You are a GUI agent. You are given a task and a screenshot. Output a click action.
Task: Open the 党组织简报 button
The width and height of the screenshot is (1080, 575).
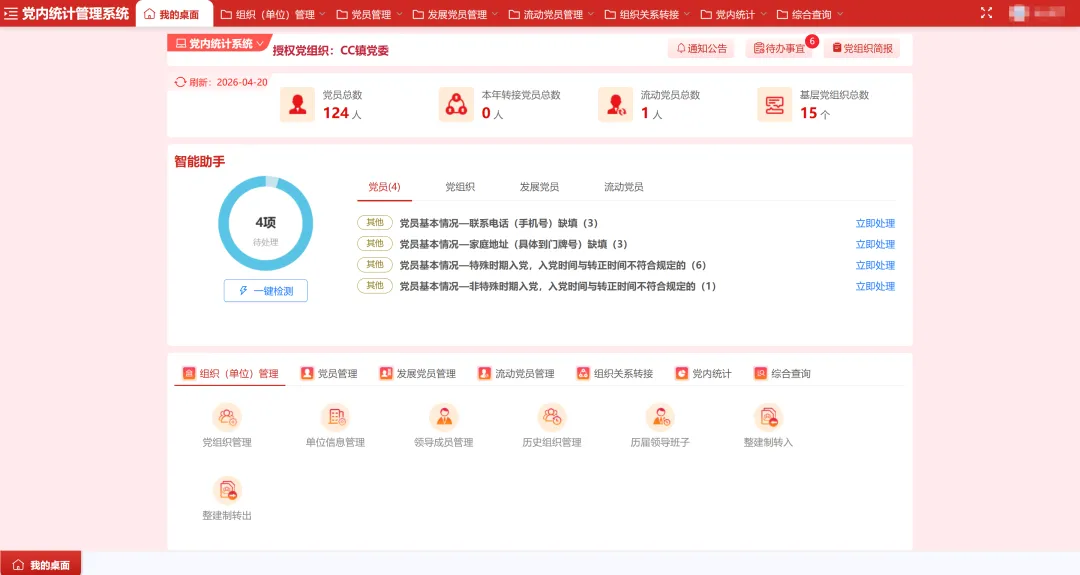pos(862,48)
